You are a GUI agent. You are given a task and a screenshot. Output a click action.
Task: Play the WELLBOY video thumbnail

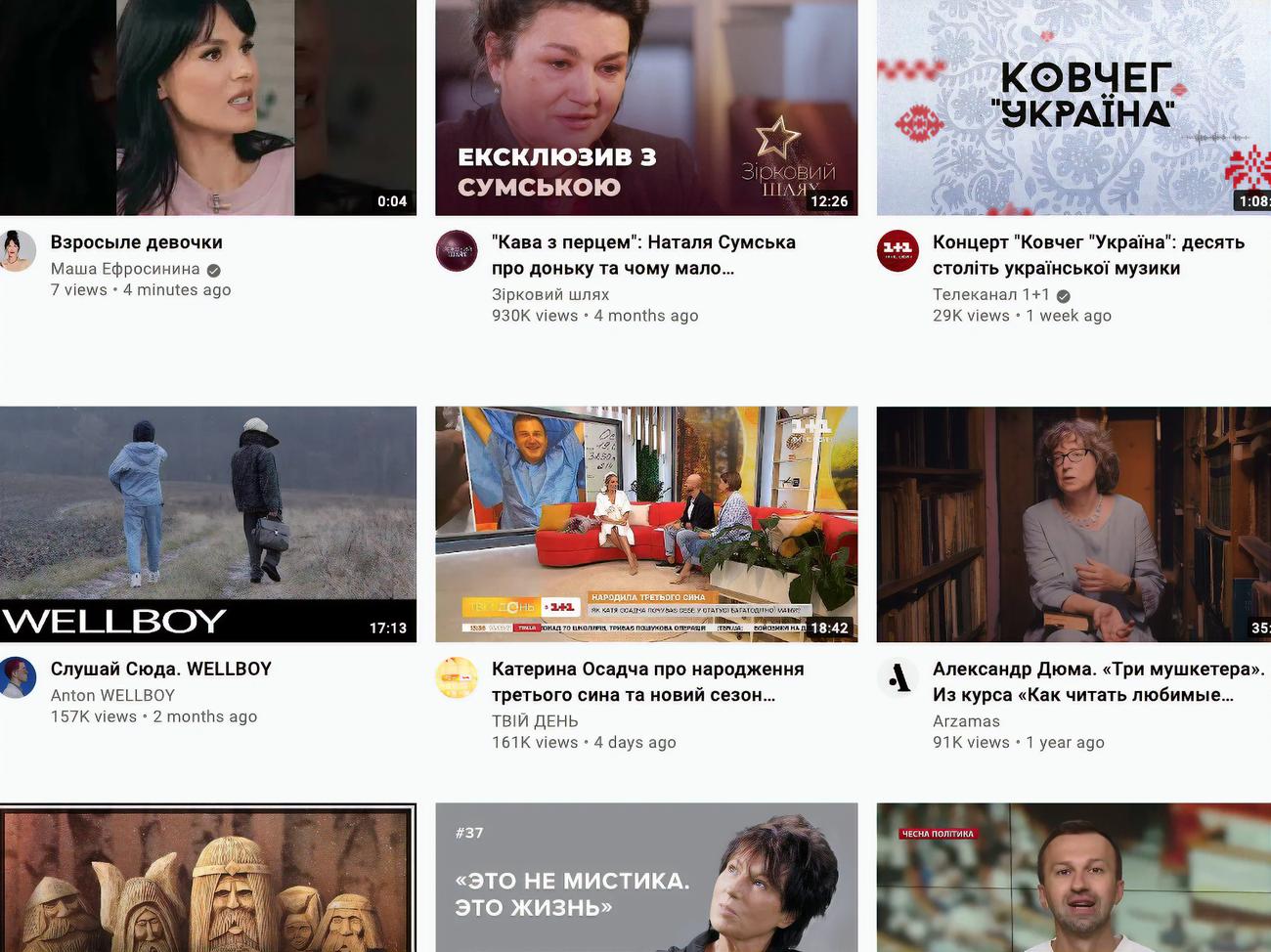click(208, 524)
